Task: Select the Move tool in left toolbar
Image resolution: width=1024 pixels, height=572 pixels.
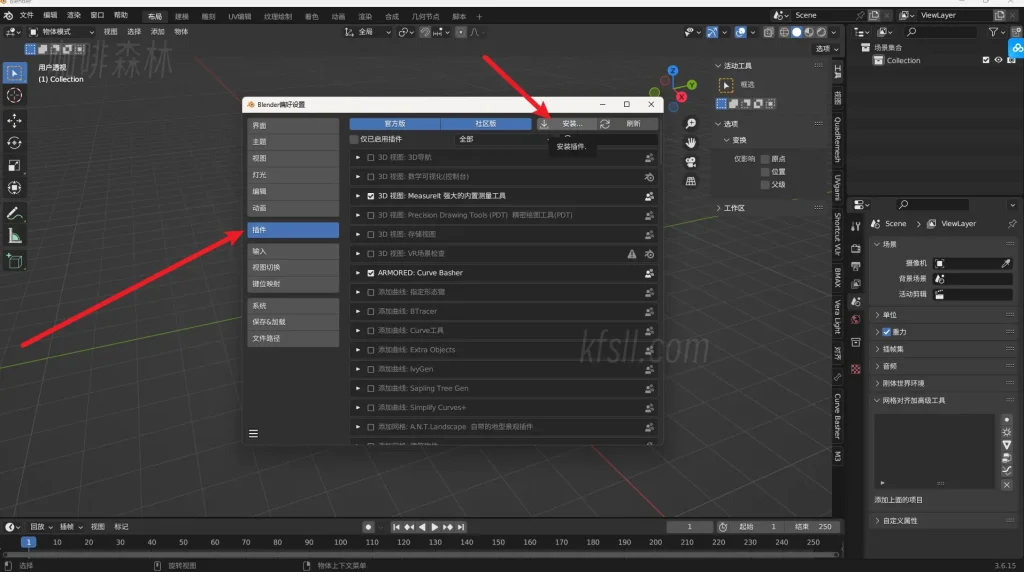Action: coord(15,120)
